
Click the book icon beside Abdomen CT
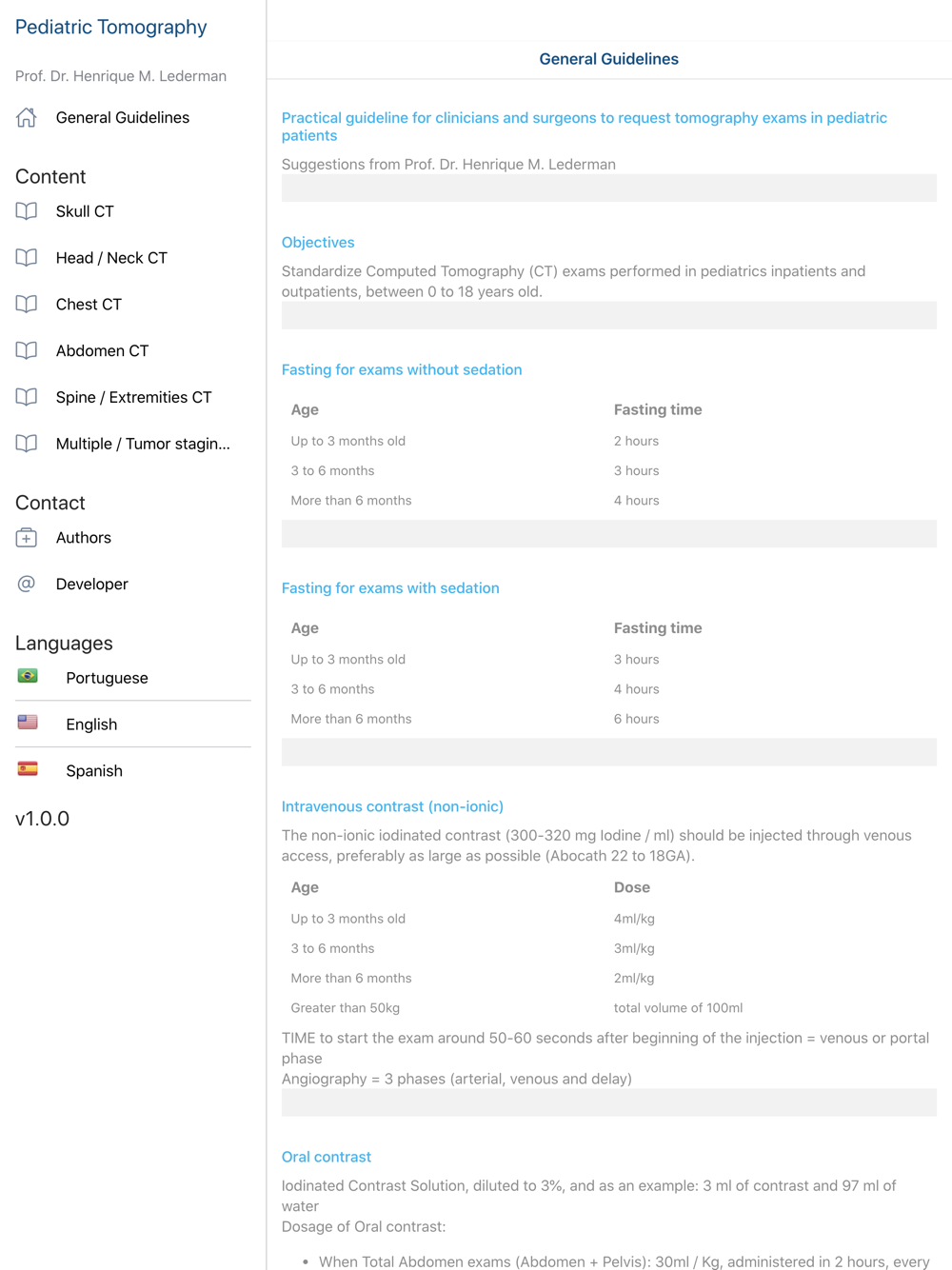pyautogui.click(x=27, y=351)
